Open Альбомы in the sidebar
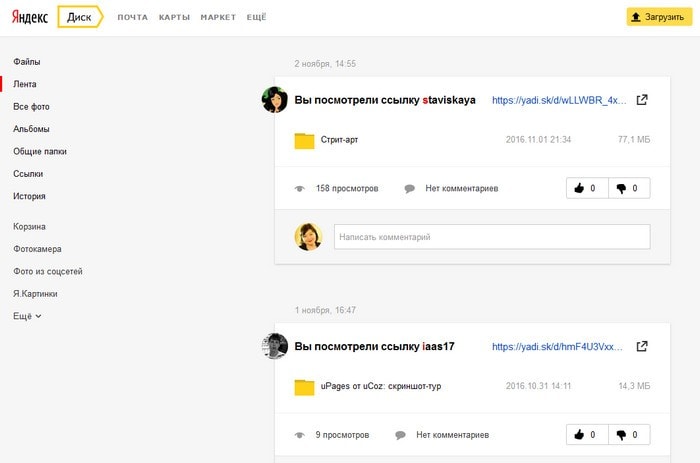Viewport: 700px width, 463px height. 31,129
